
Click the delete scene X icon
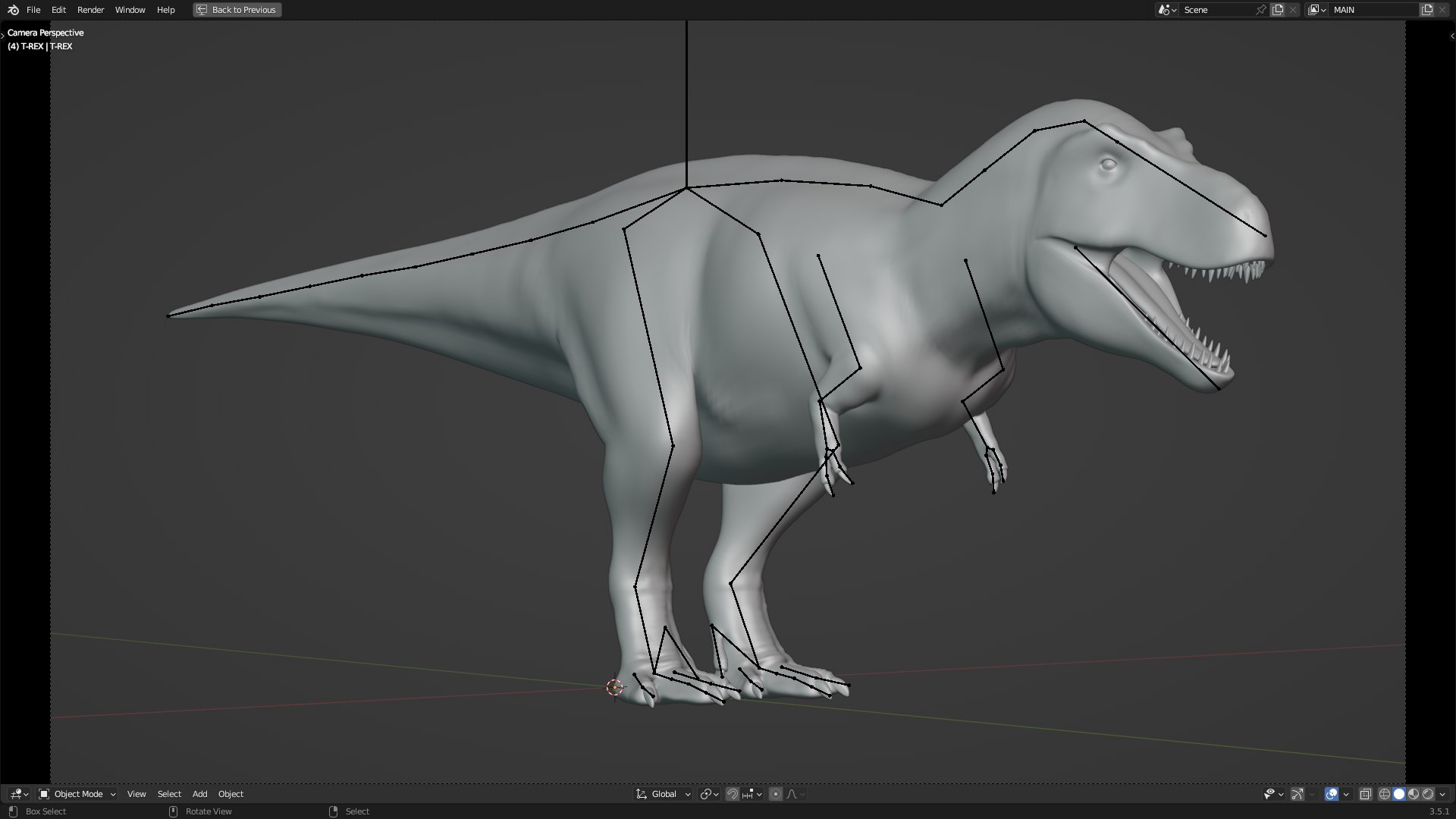click(x=1293, y=10)
